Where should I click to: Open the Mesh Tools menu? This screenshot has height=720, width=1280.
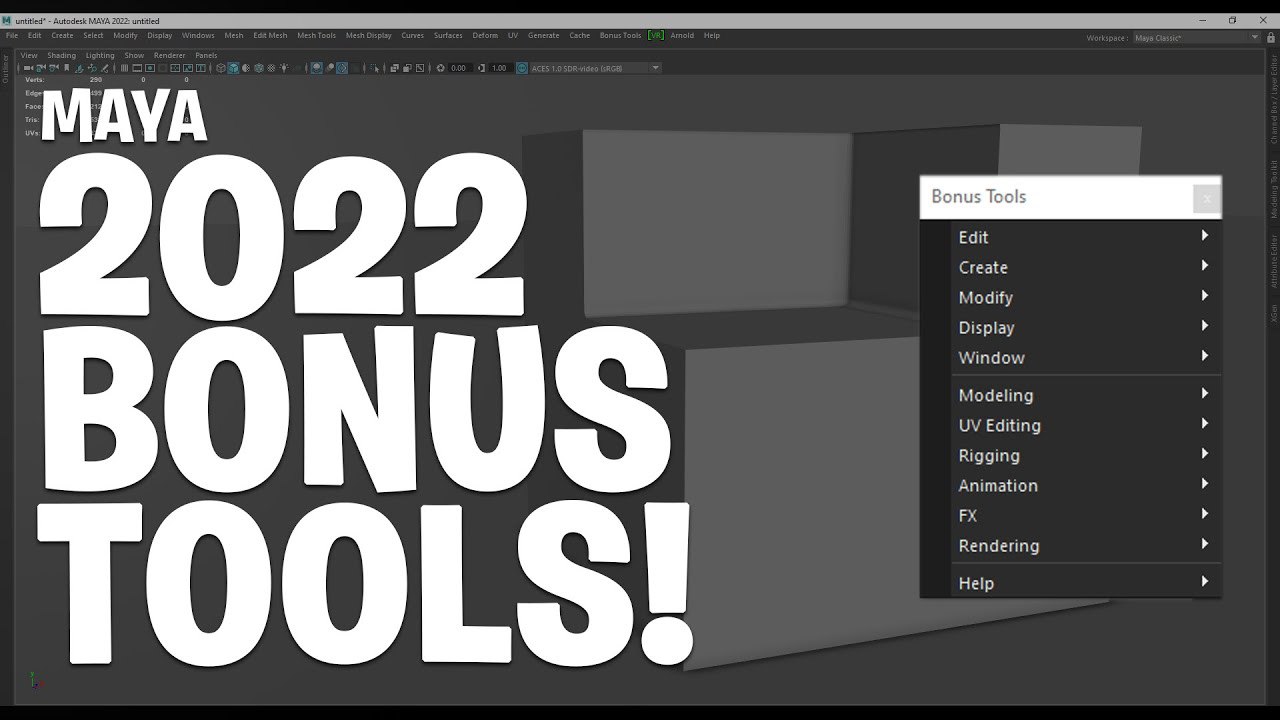316,35
